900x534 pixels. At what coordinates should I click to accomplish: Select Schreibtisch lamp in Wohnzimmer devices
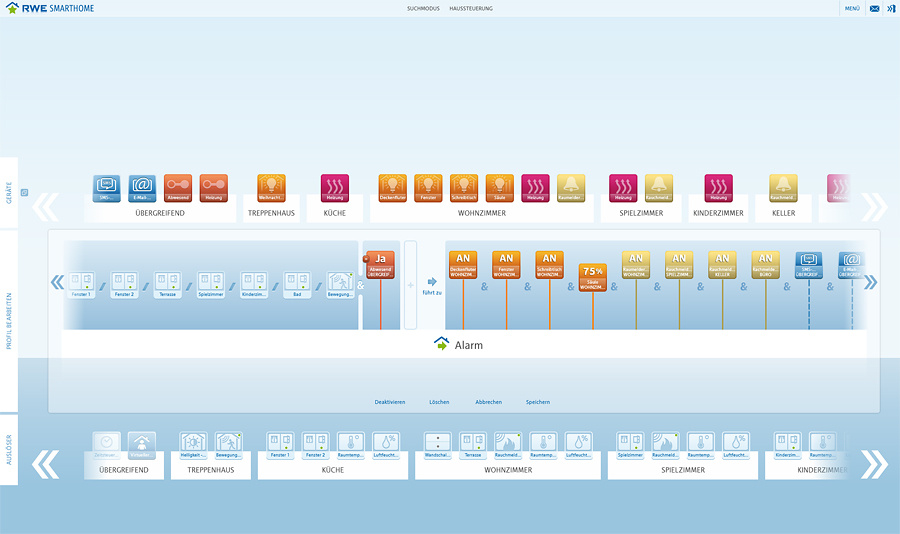tap(464, 188)
